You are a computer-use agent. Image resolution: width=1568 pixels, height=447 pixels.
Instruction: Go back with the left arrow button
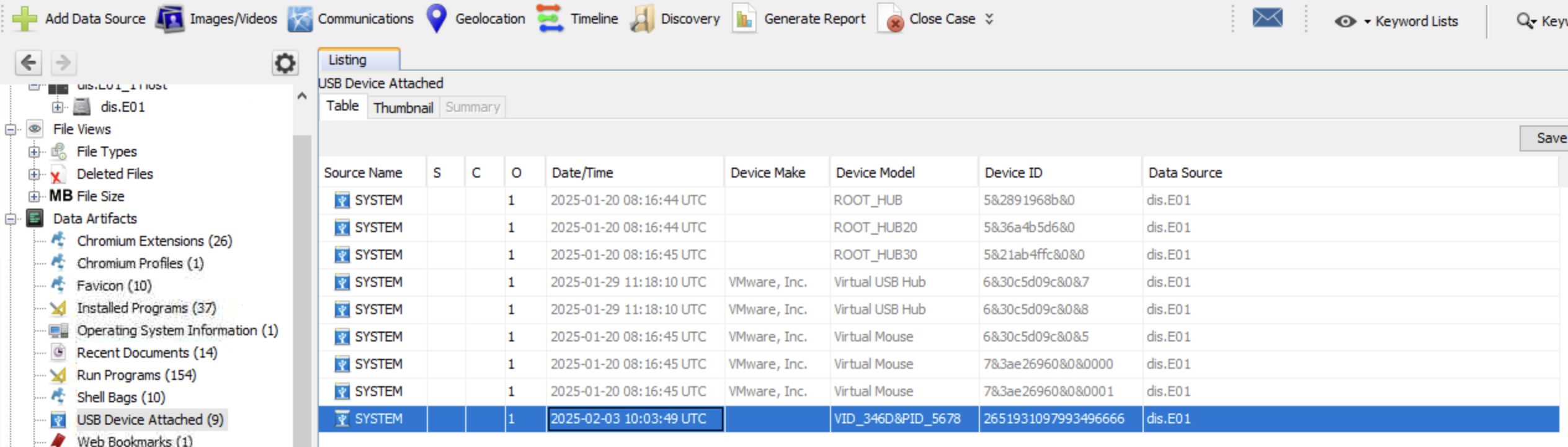coord(29,63)
